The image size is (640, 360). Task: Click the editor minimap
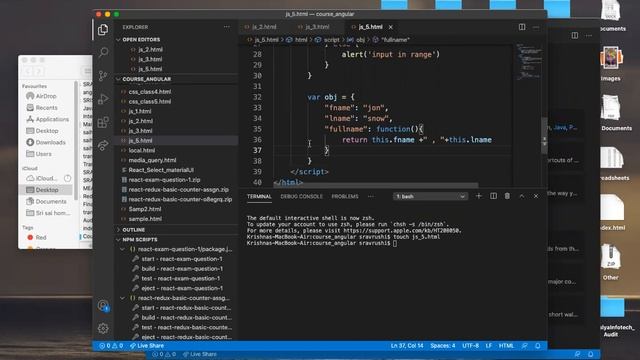[529, 61]
